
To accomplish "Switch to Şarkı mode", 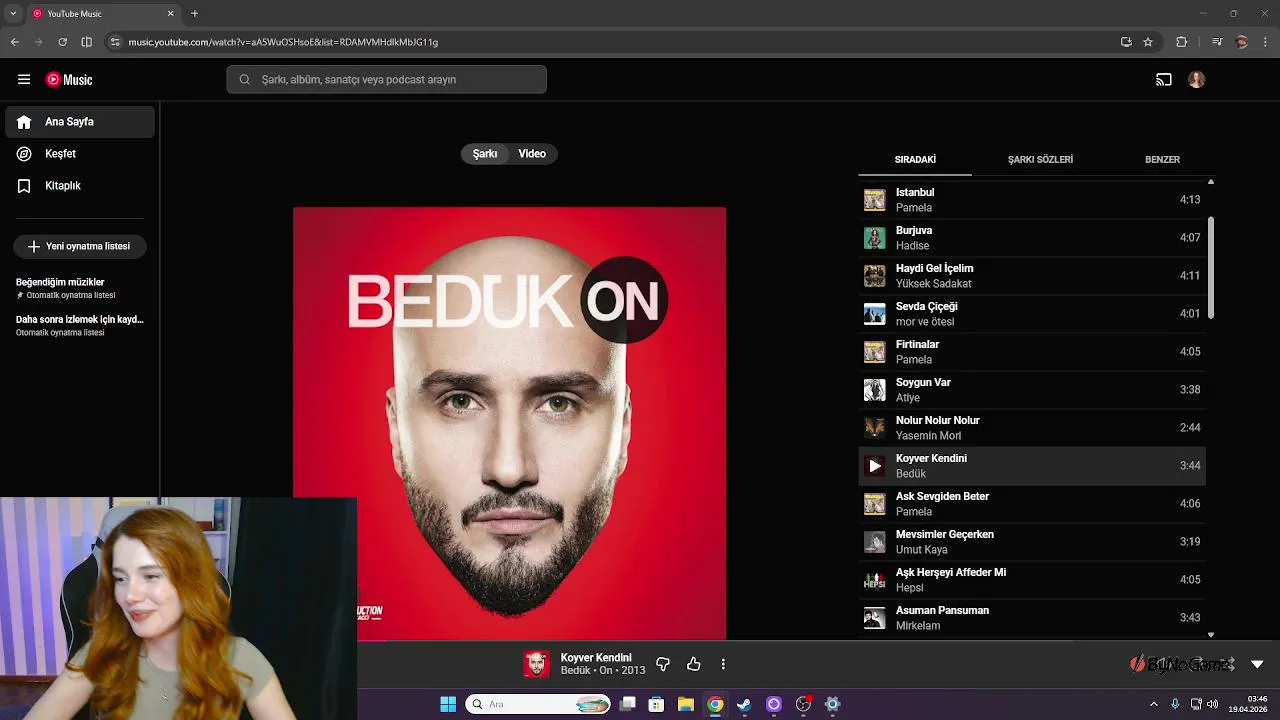I will (485, 154).
